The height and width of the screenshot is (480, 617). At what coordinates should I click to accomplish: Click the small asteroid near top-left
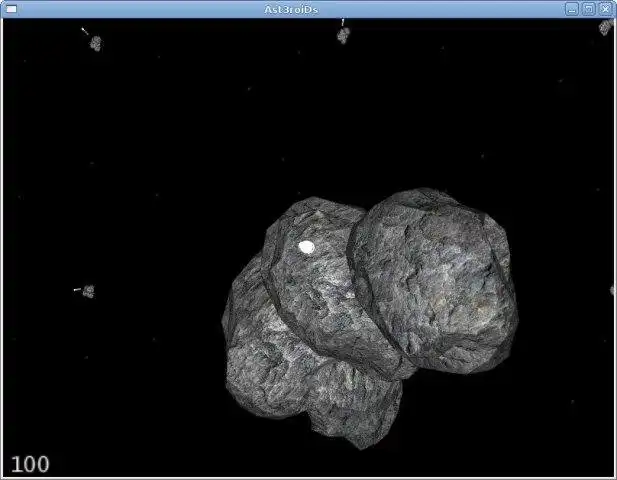coord(96,43)
